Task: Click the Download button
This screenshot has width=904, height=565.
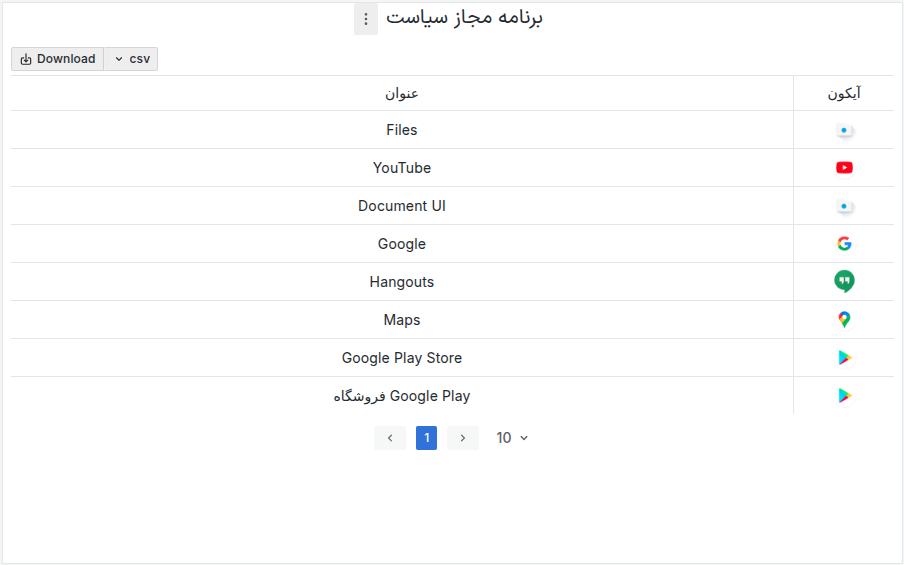Action: click(x=58, y=59)
